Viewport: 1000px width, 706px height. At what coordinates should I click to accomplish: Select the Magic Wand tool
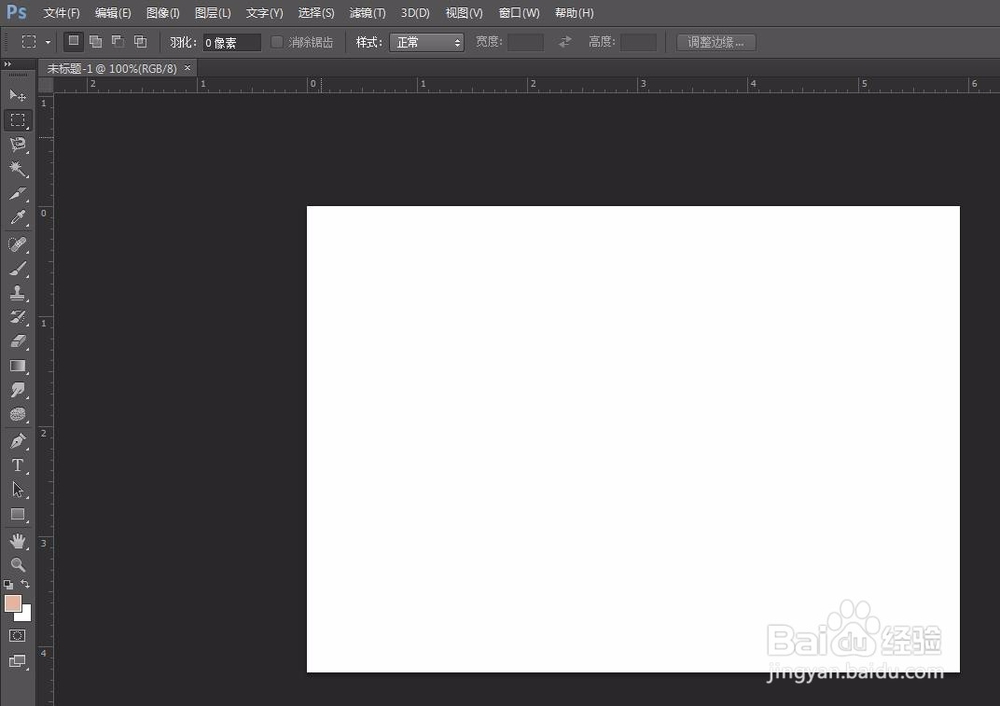[17, 169]
